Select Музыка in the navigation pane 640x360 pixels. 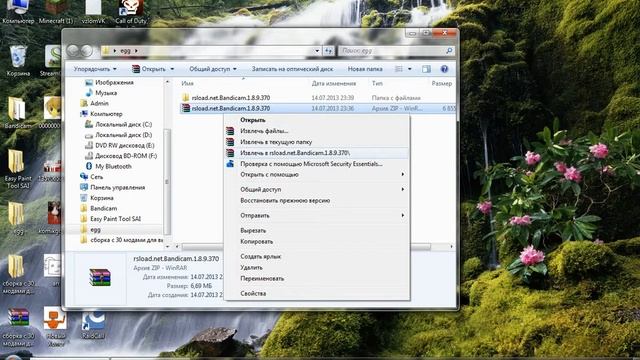click(x=101, y=93)
